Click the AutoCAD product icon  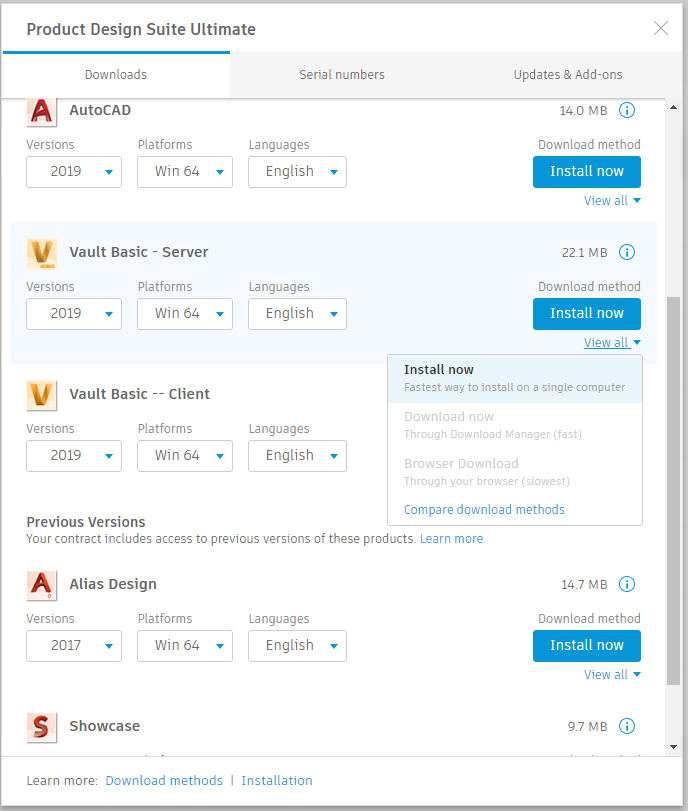(x=41, y=111)
